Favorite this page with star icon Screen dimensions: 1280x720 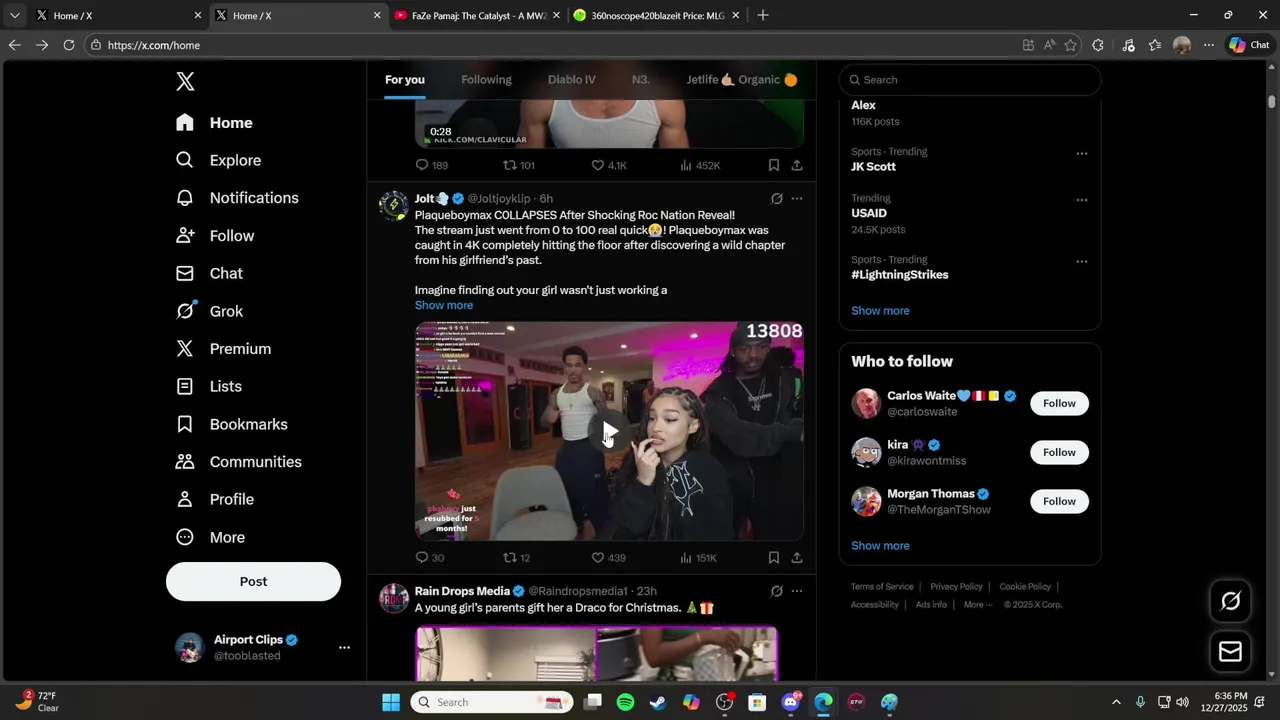pyautogui.click(x=1071, y=45)
